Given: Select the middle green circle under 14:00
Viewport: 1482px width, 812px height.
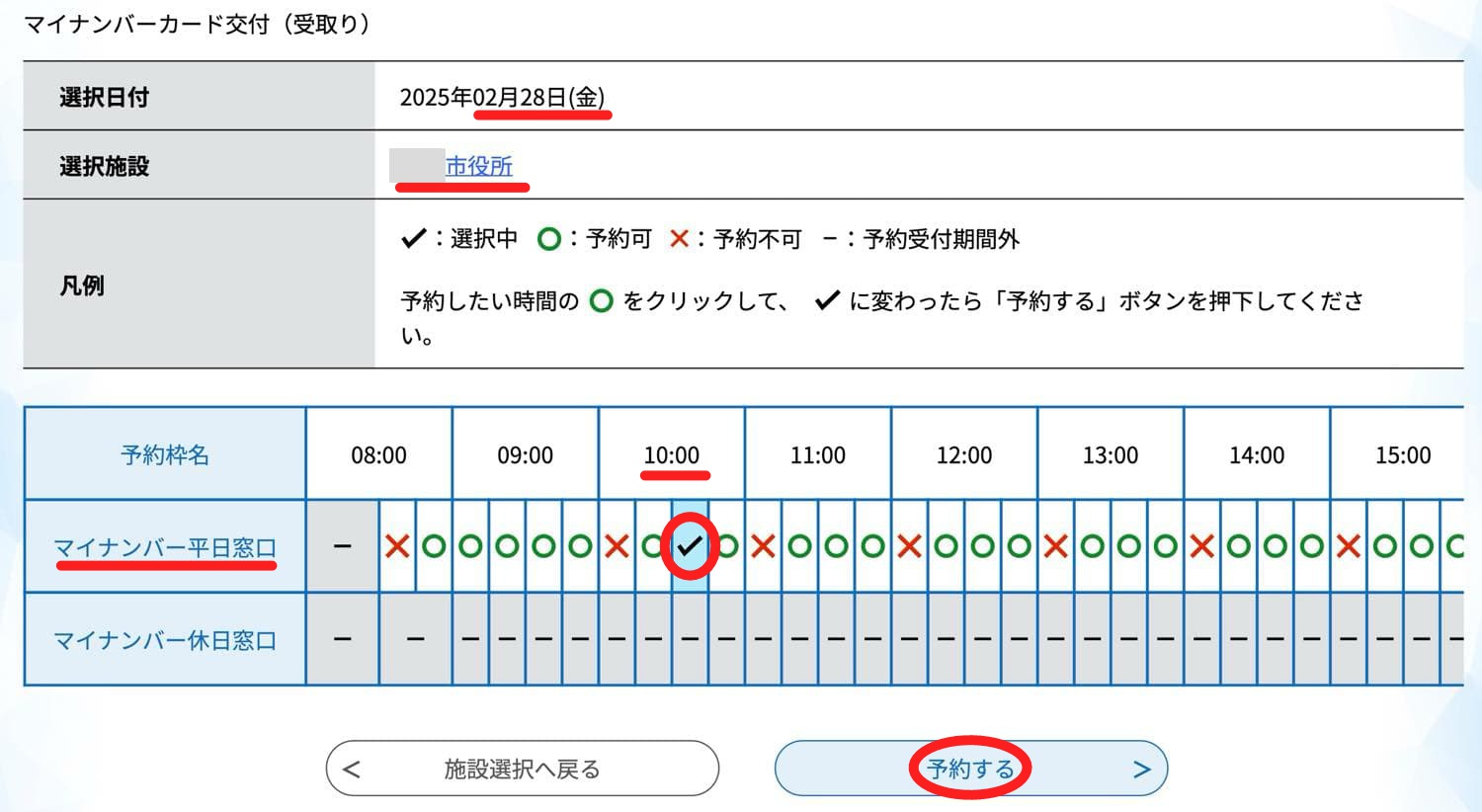Looking at the screenshot, I should click(x=1275, y=545).
